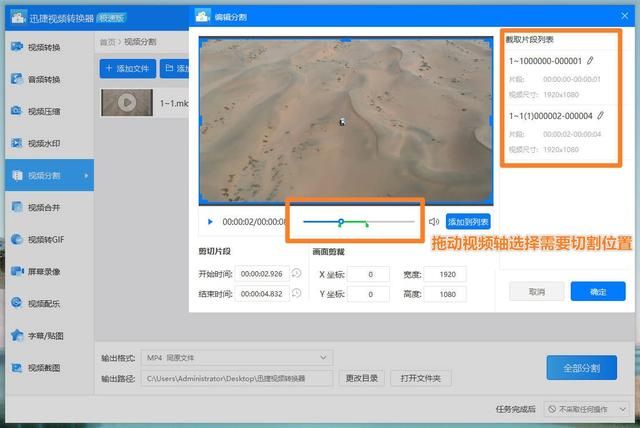This screenshot has width=640, height=428.
Task: Click the 取消 button
Action: point(537,292)
